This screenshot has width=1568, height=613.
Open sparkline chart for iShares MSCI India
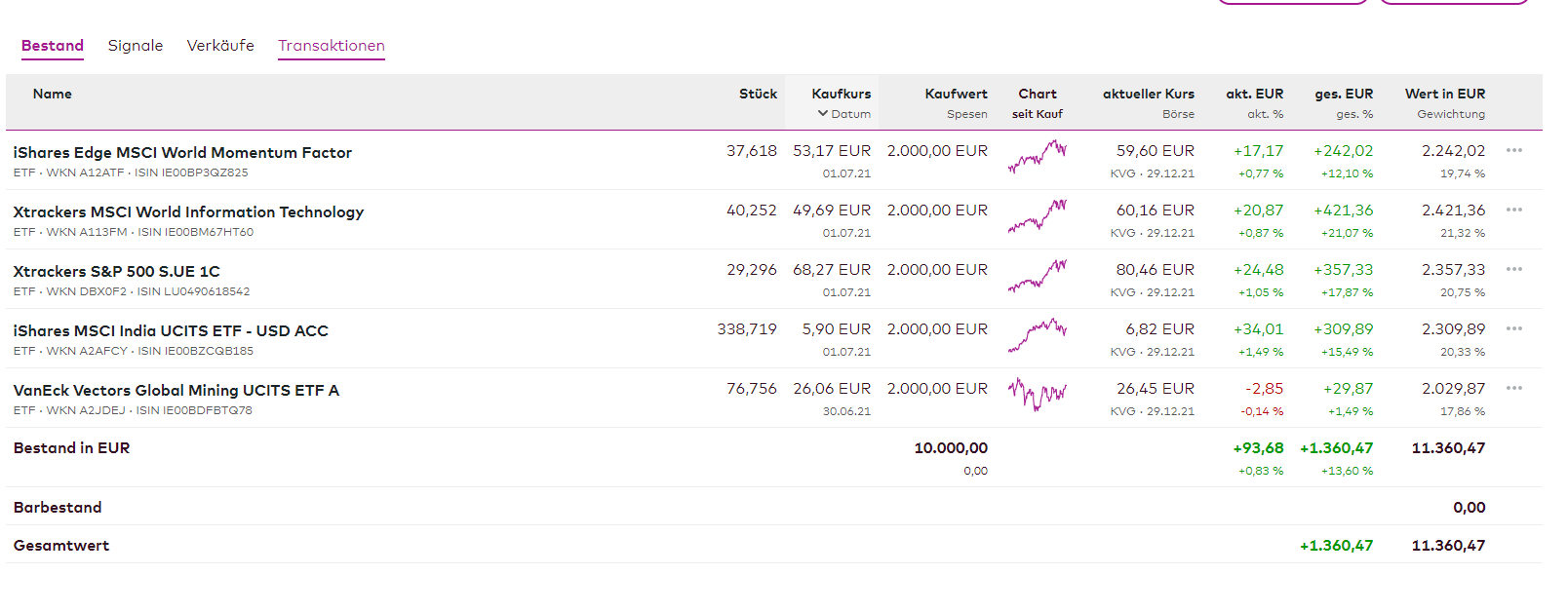[1038, 334]
